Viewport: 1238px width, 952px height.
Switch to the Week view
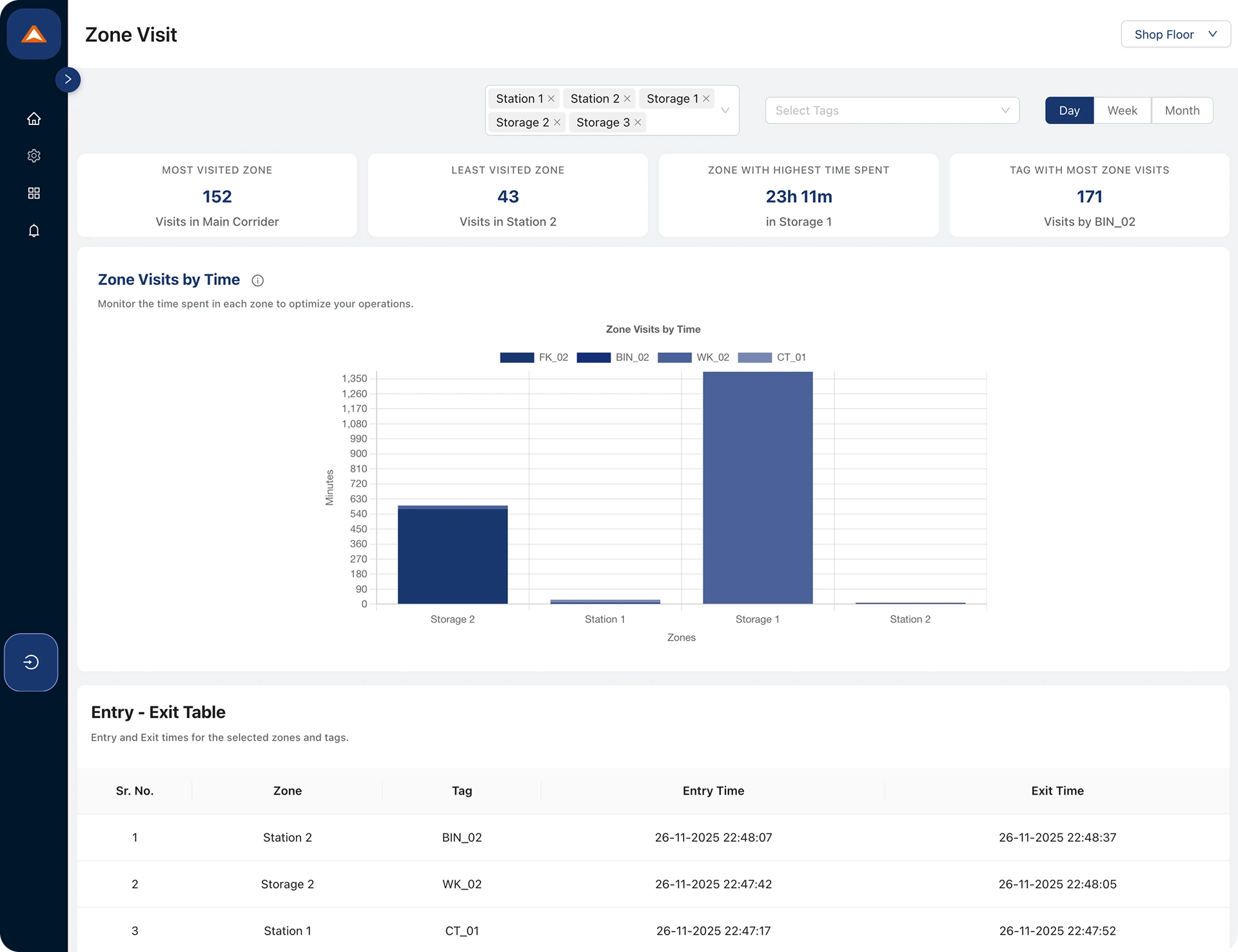point(1122,111)
